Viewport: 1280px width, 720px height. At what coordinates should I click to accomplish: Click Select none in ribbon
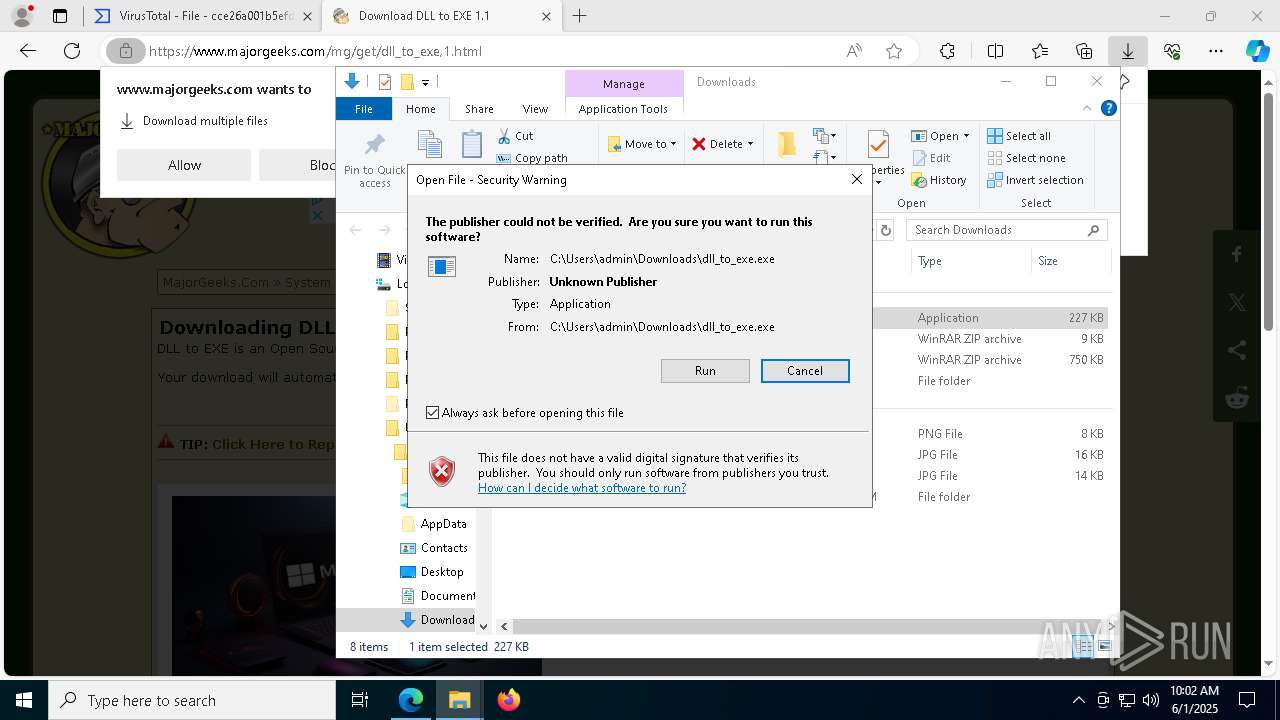[x=1025, y=158]
